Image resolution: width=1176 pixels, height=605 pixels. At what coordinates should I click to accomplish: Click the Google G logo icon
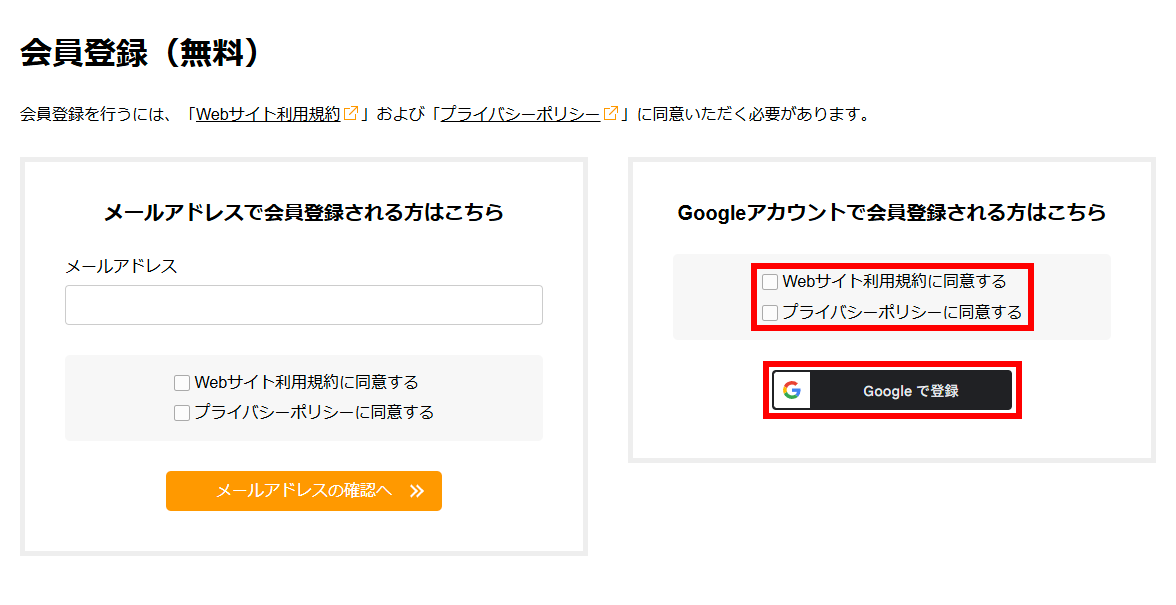[x=792, y=390]
